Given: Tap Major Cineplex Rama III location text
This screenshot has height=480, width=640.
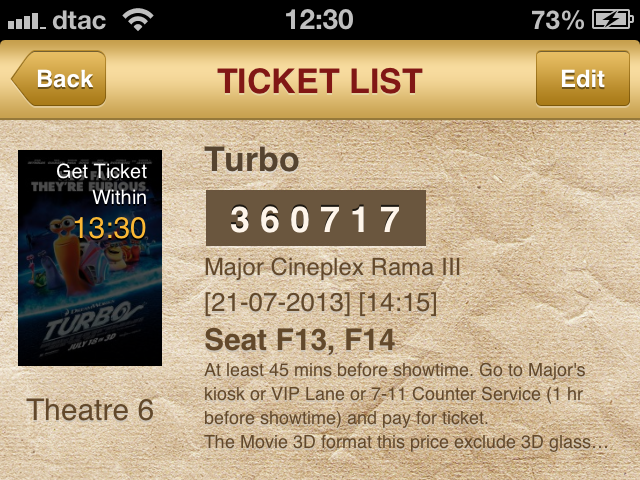Looking at the screenshot, I should tap(332, 267).
